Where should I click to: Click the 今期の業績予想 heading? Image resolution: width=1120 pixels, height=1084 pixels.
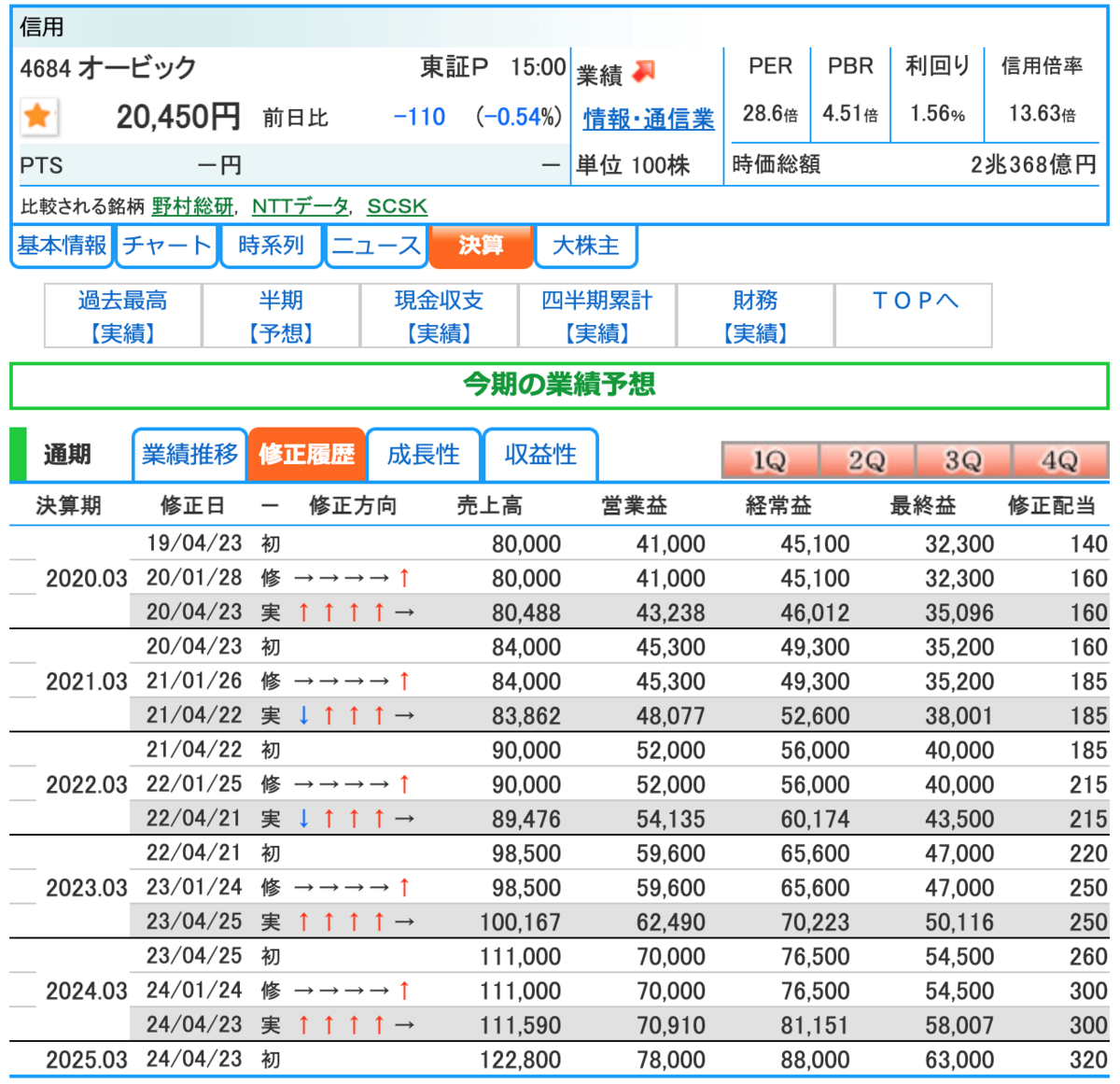(559, 385)
